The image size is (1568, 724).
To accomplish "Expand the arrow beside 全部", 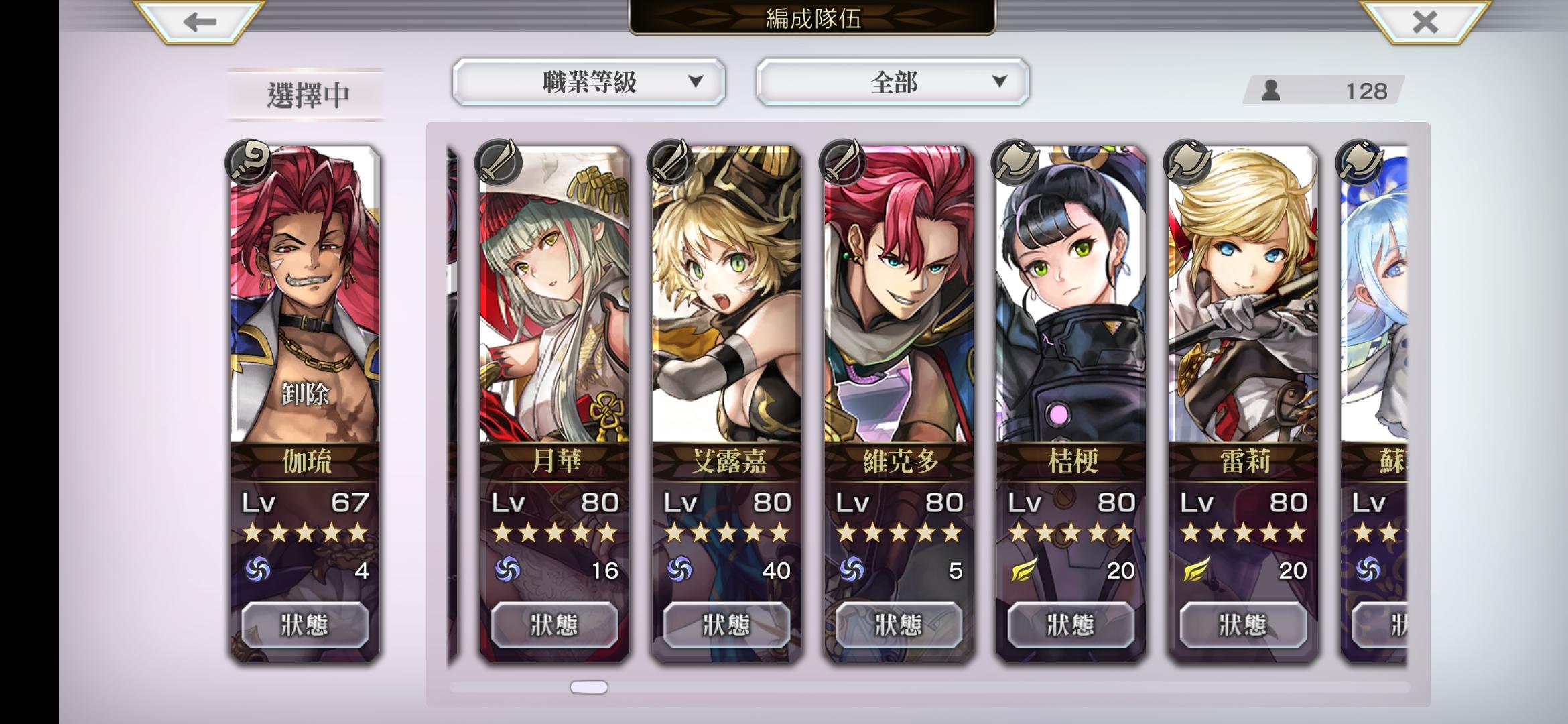I will point(999,82).
